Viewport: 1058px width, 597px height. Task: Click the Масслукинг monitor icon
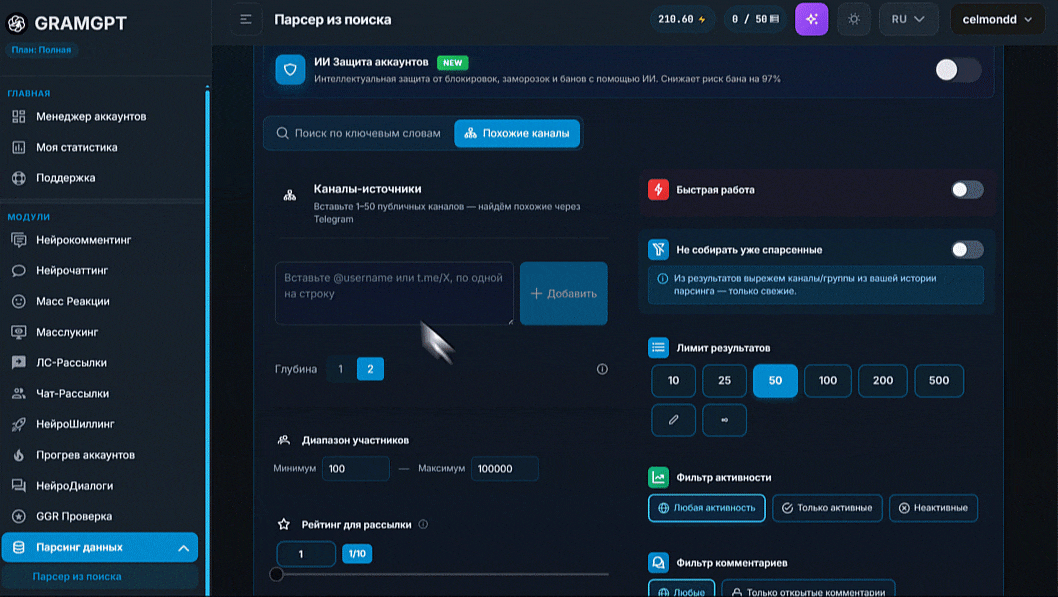(x=19, y=332)
